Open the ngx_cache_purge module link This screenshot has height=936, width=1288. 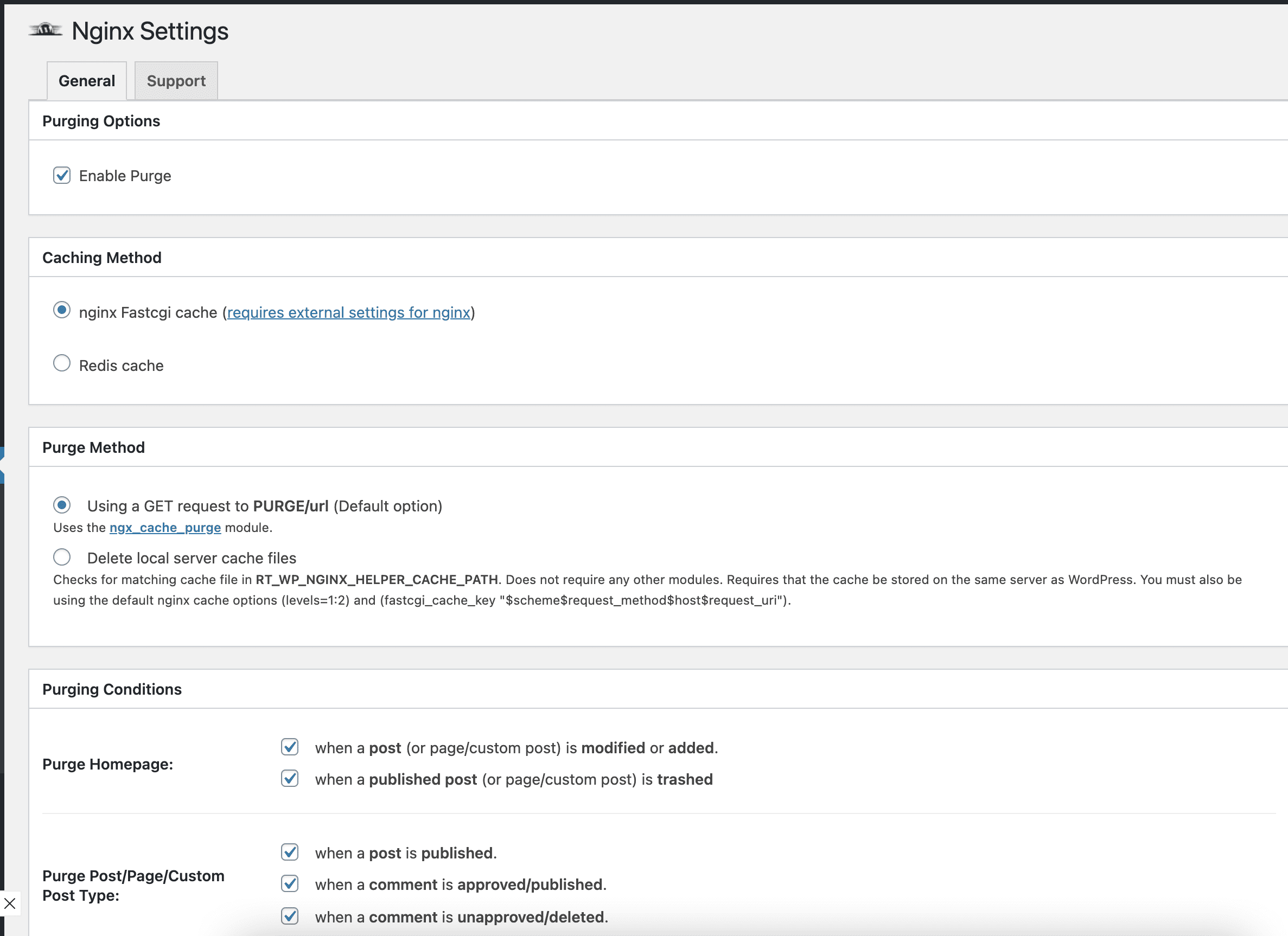pos(165,528)
